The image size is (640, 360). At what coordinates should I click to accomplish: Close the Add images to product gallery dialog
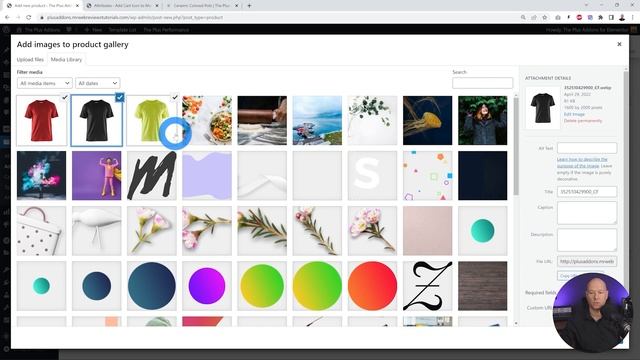[619, 44]
